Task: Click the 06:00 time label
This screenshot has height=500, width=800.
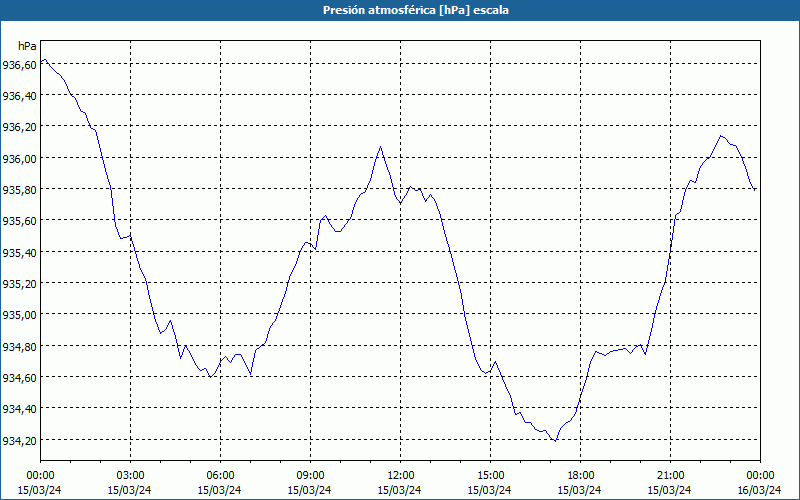Action: tap(220, 476)
